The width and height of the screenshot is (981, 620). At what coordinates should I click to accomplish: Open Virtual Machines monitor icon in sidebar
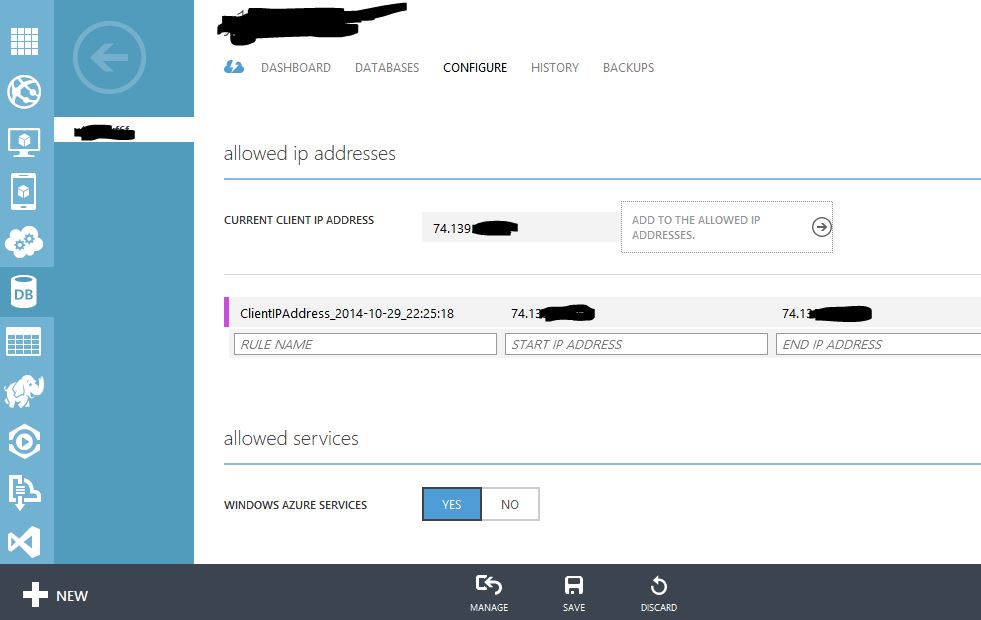click(x=24, y=142)
